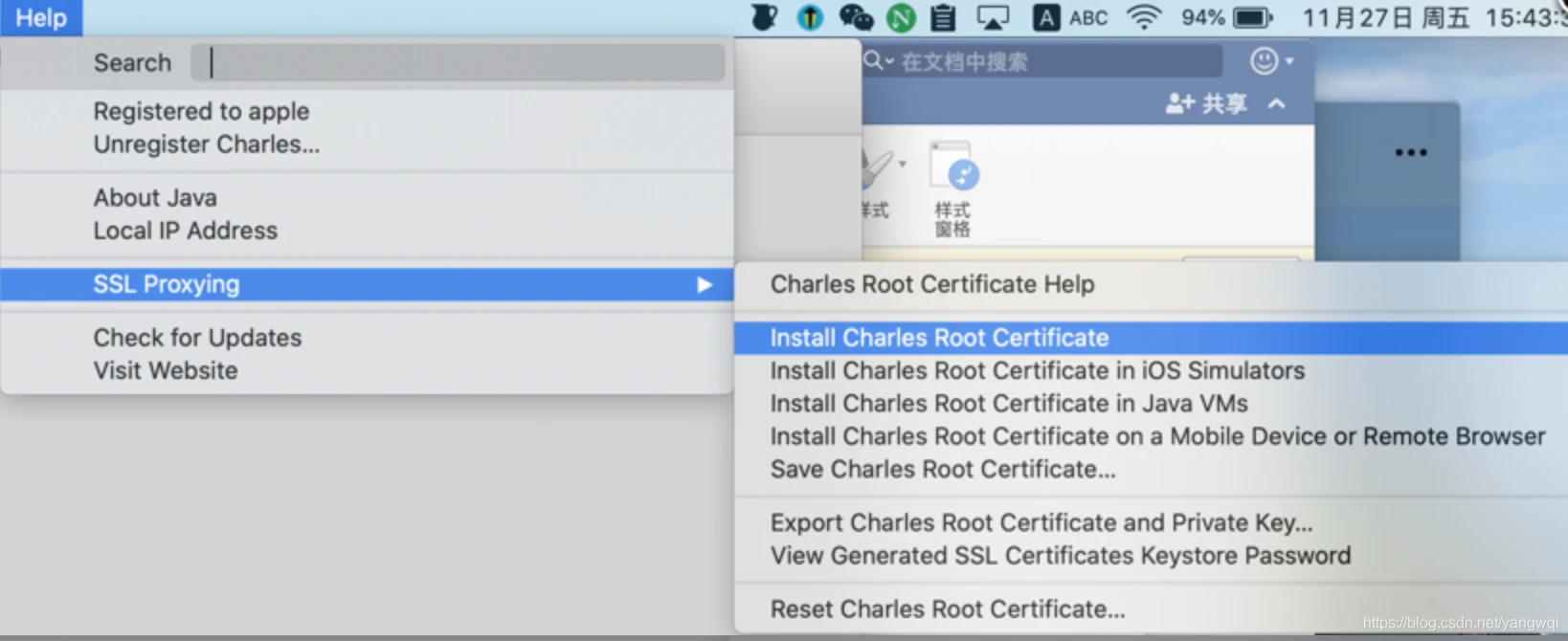Expand the 样式 styles dropdown arrow
Viewport: 1568px width, 641px height.
[x=902, y=164]
